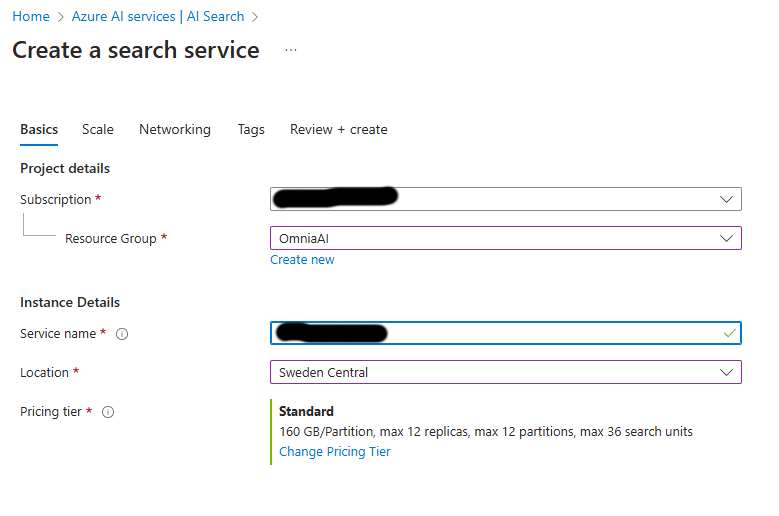Open the ellipsis menu beside the page title
The image size is (779, 516).
point(291,50)
